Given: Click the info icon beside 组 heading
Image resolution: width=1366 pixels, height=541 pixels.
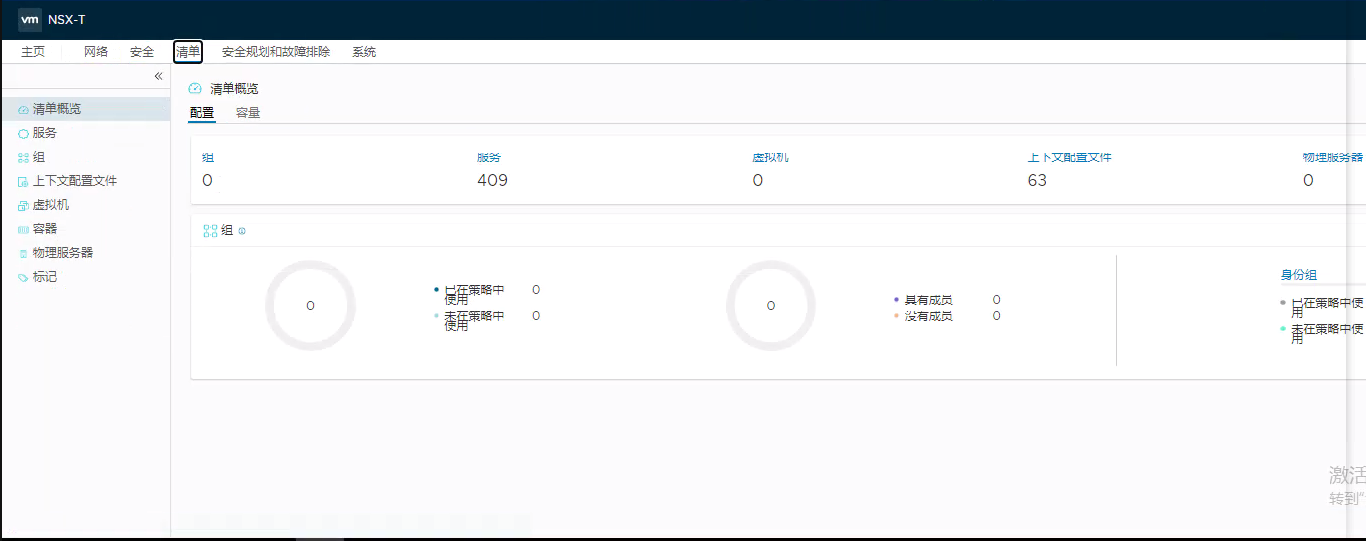Looking at the screenshot, I should (x=242, y=231).
